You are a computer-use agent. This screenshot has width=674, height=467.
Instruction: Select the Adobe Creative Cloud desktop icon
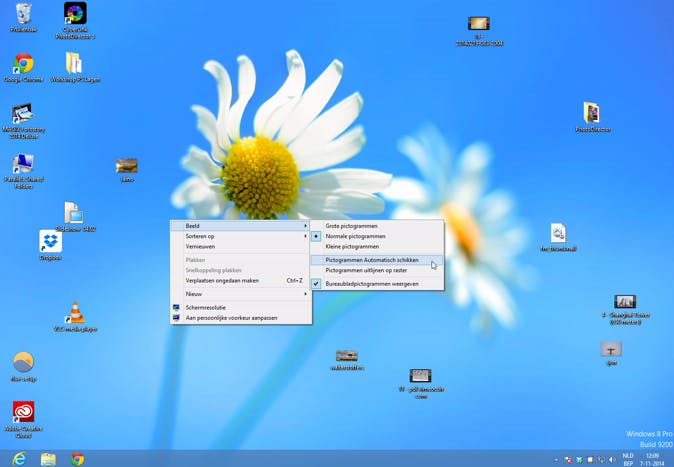tap(23, 419)
